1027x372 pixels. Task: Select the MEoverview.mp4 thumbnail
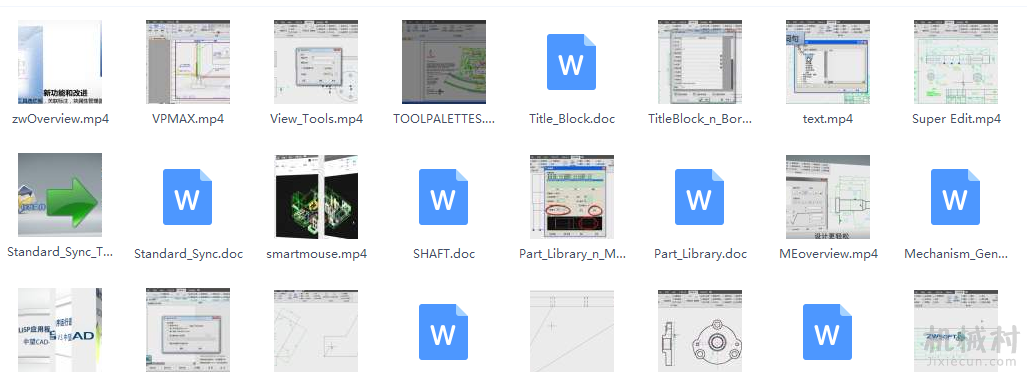point(828,196)
